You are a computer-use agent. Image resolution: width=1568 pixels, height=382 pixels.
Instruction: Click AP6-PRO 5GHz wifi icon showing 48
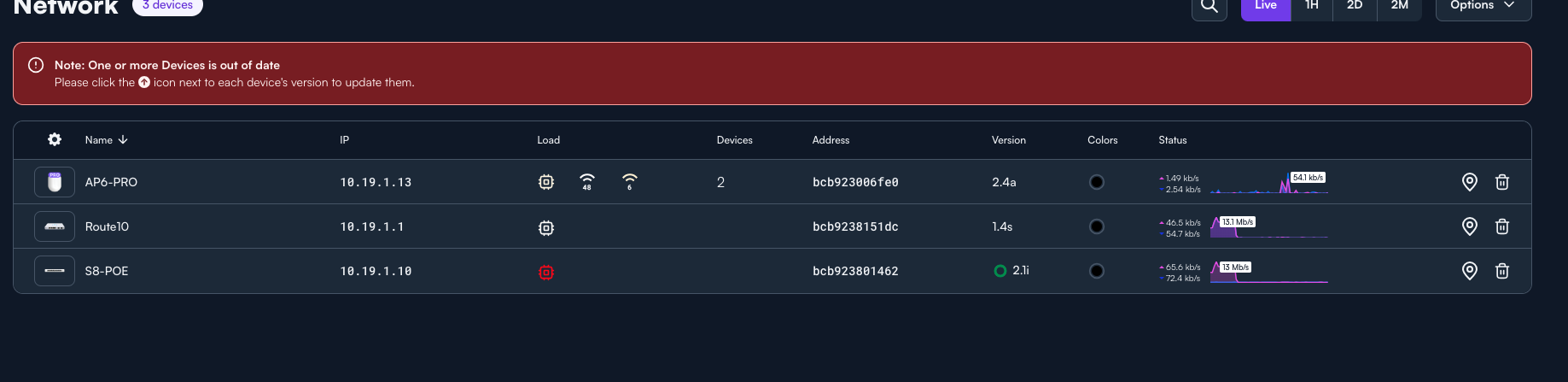[586, 181]
